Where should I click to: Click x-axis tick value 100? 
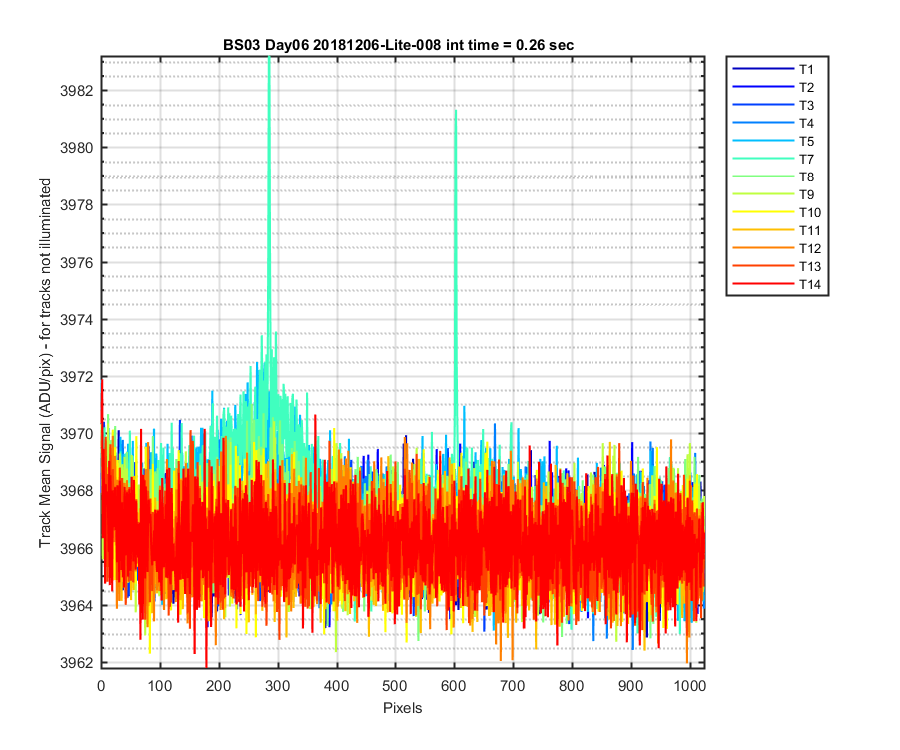coord(160,686)
